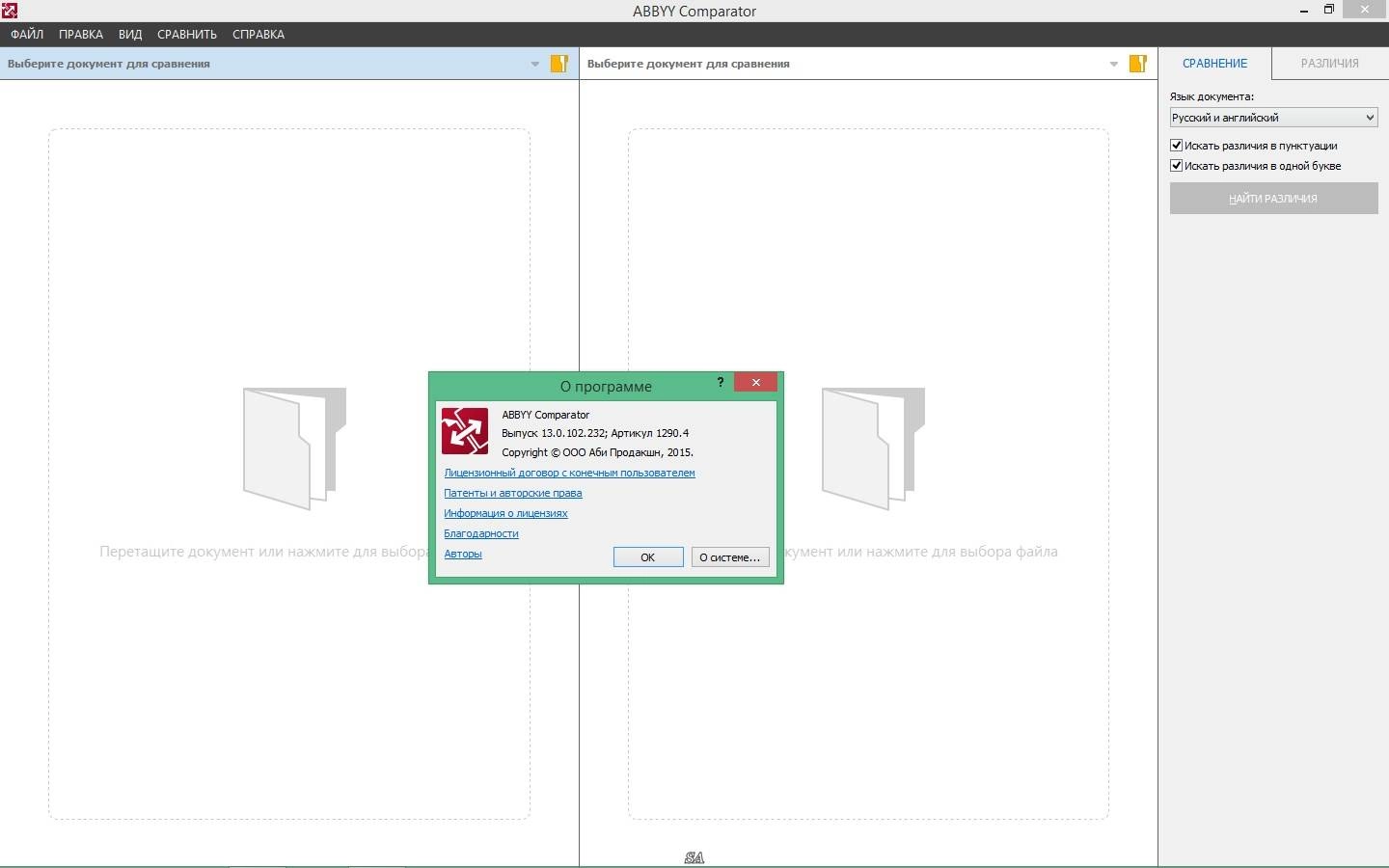Close the О программе dialog
This screenshot has height=868, width=1389.
pos(756,383)
